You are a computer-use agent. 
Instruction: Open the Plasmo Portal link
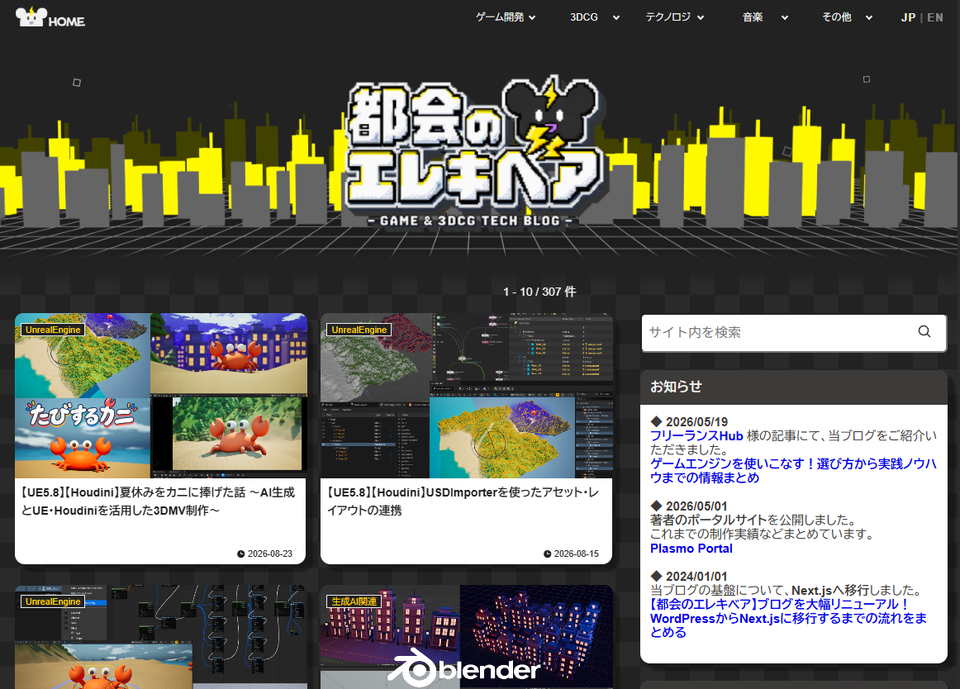point(691,548)
